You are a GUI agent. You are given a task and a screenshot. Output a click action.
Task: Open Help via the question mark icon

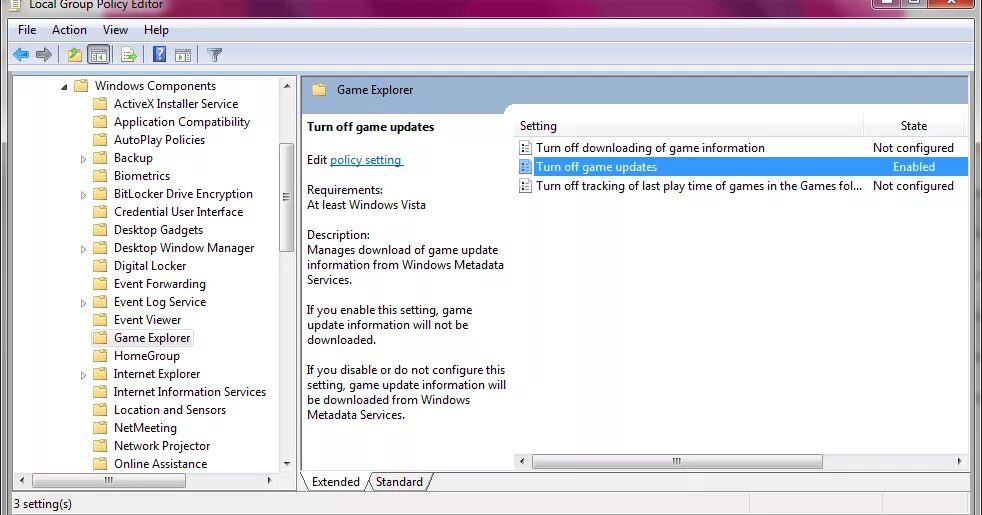pyautogui.click(x=160, y=55)
